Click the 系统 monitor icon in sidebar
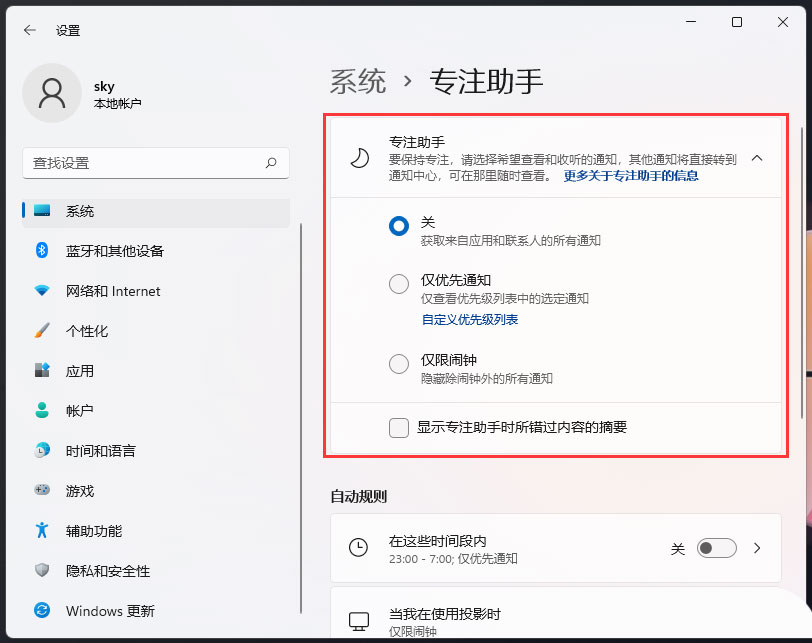 pos(42,210)
